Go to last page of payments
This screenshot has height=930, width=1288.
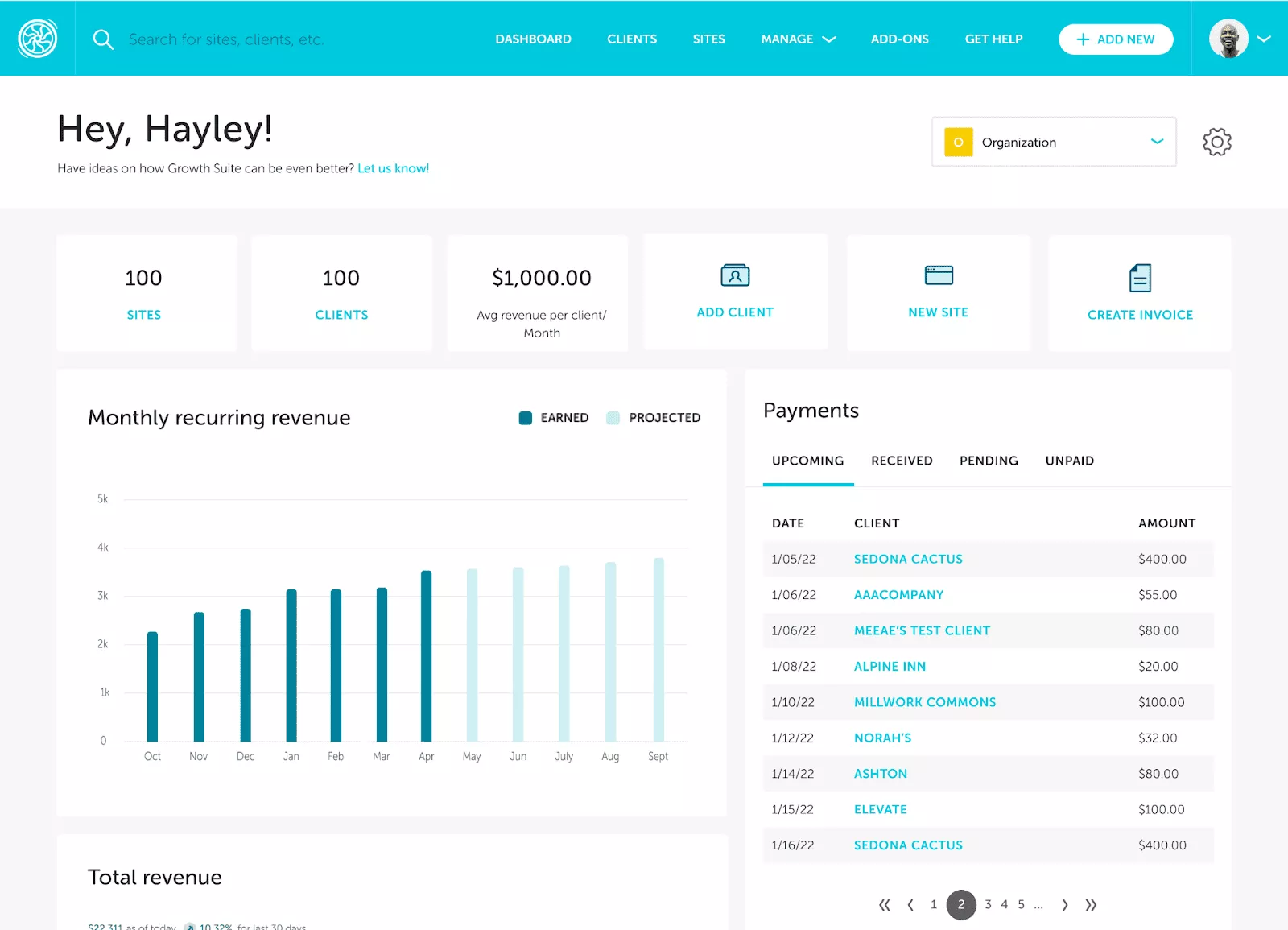click(1091, 905)
